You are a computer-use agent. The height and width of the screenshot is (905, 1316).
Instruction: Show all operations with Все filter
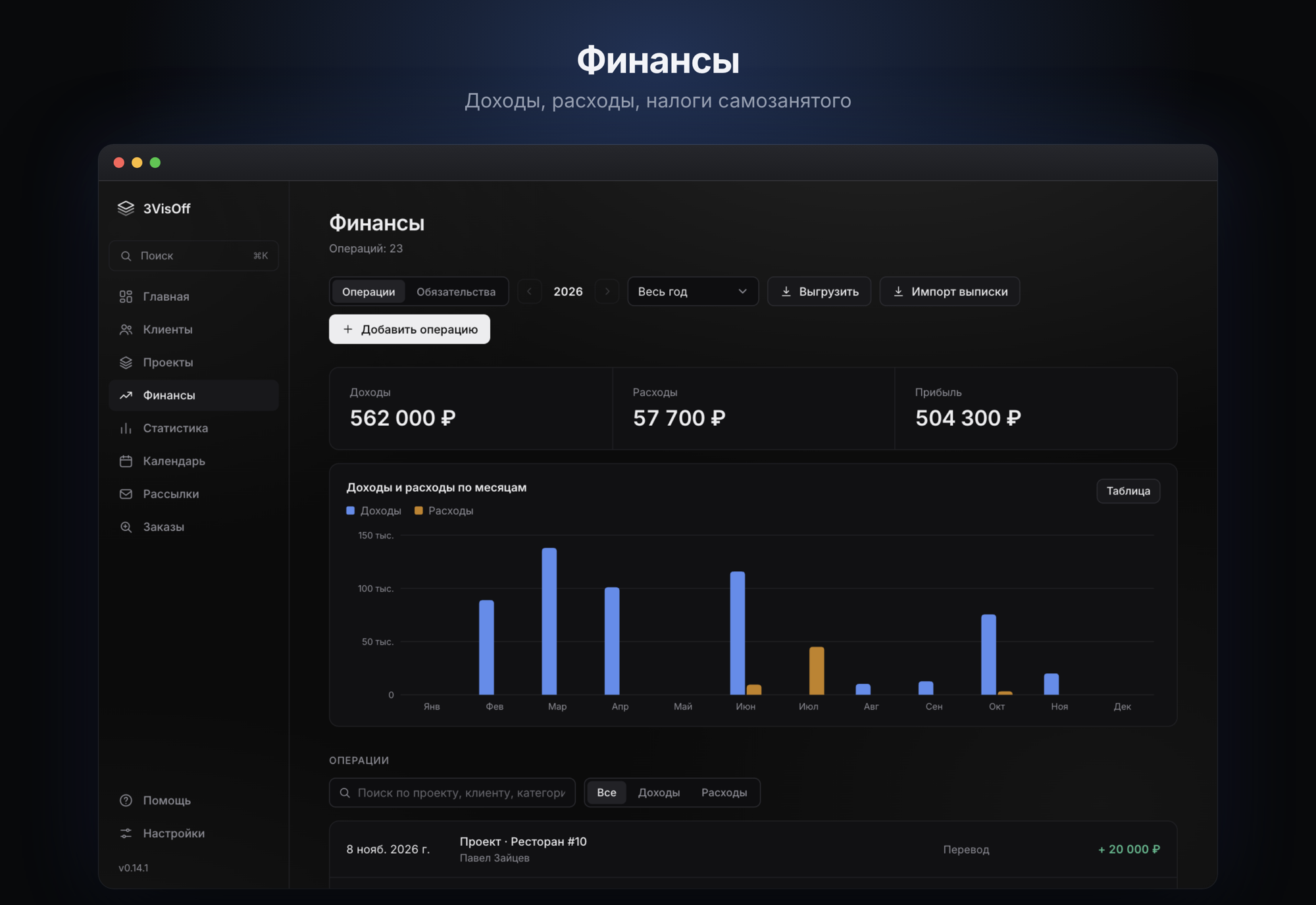click(607, 793)
